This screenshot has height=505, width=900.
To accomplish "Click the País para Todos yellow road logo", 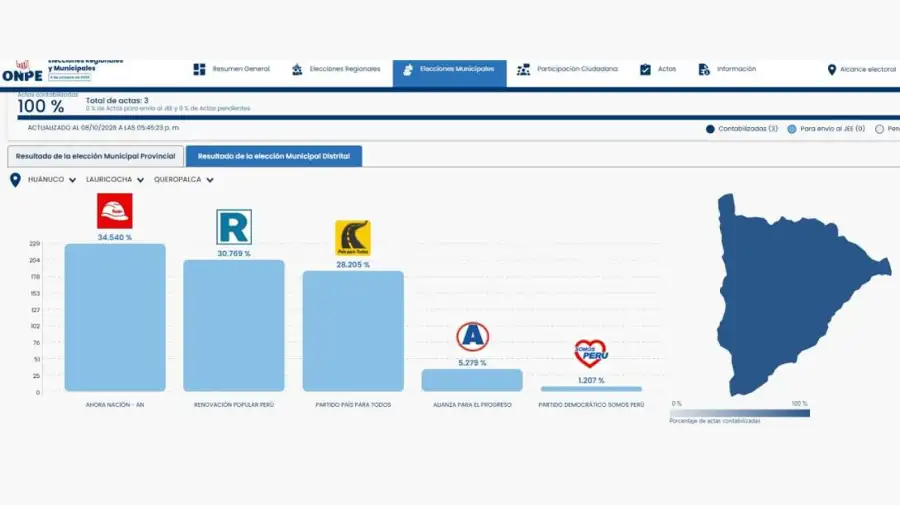I will 353,238.
